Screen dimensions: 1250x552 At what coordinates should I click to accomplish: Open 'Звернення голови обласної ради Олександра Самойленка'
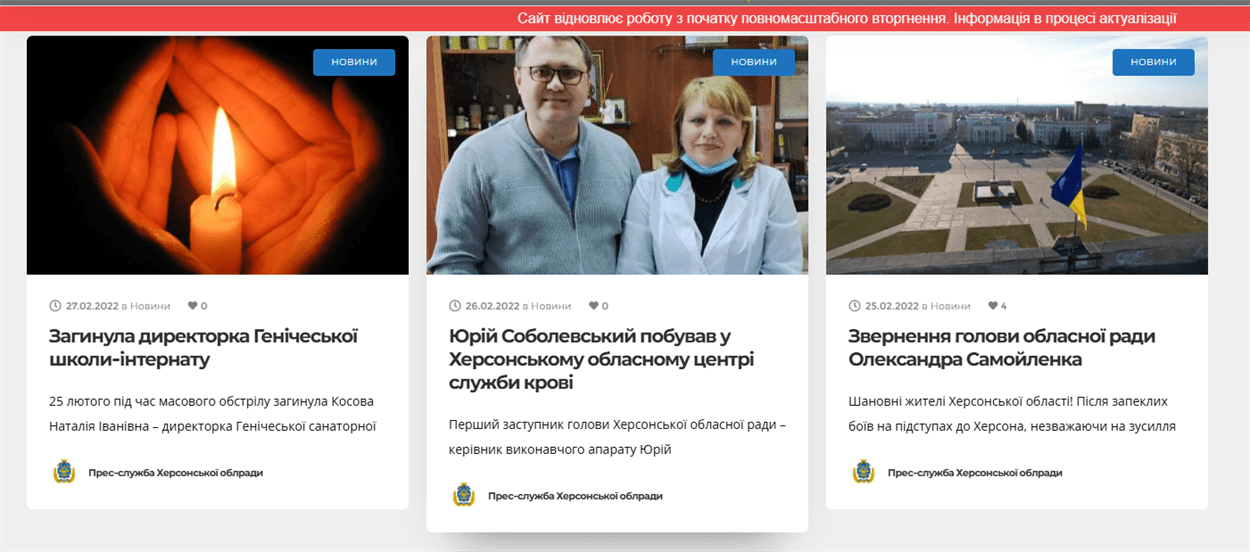pos(1001,347)
